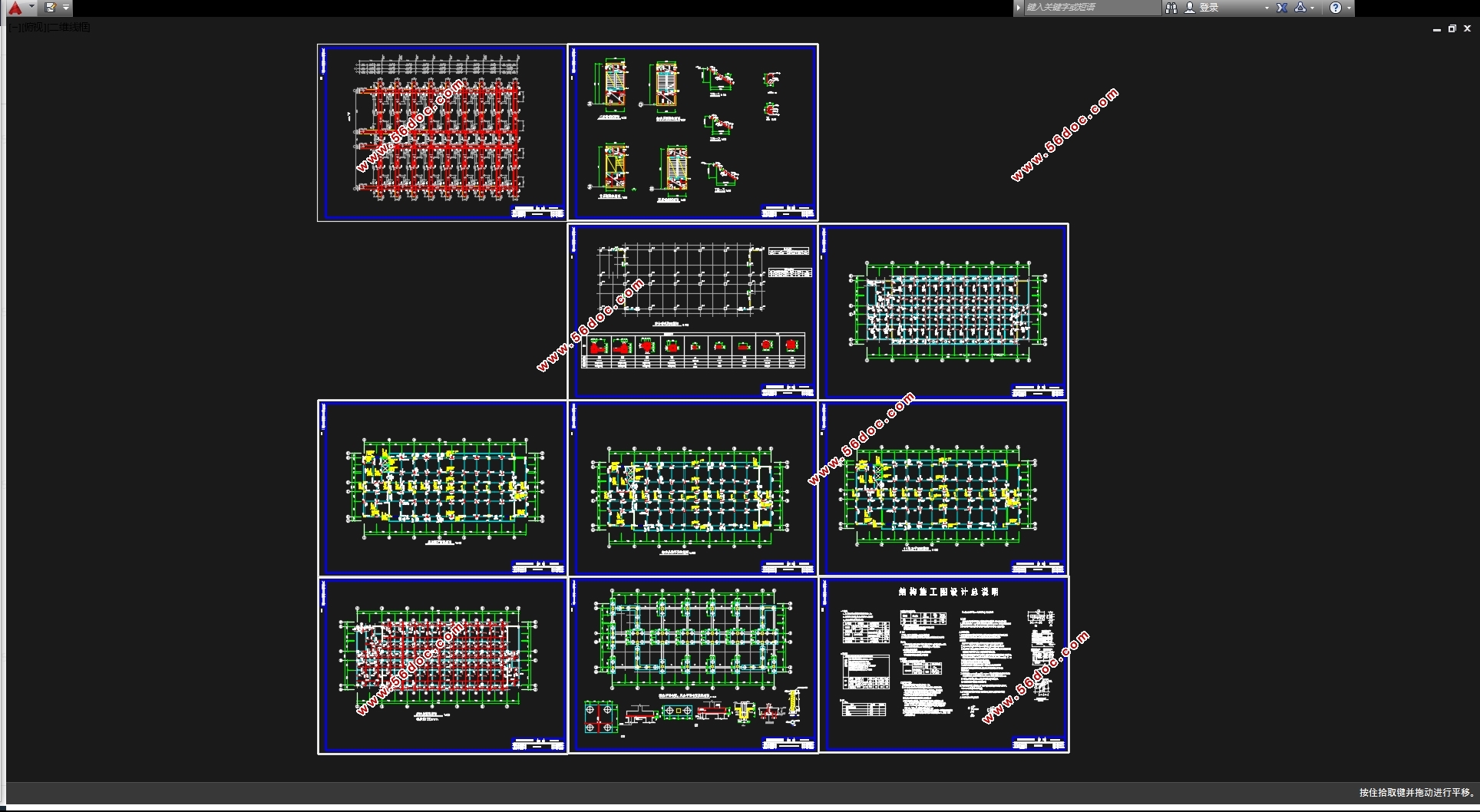This screenshot has width=1480, height=812.
Task: Click the 登录 sign-in button
Action: (x=1209, y=8)
